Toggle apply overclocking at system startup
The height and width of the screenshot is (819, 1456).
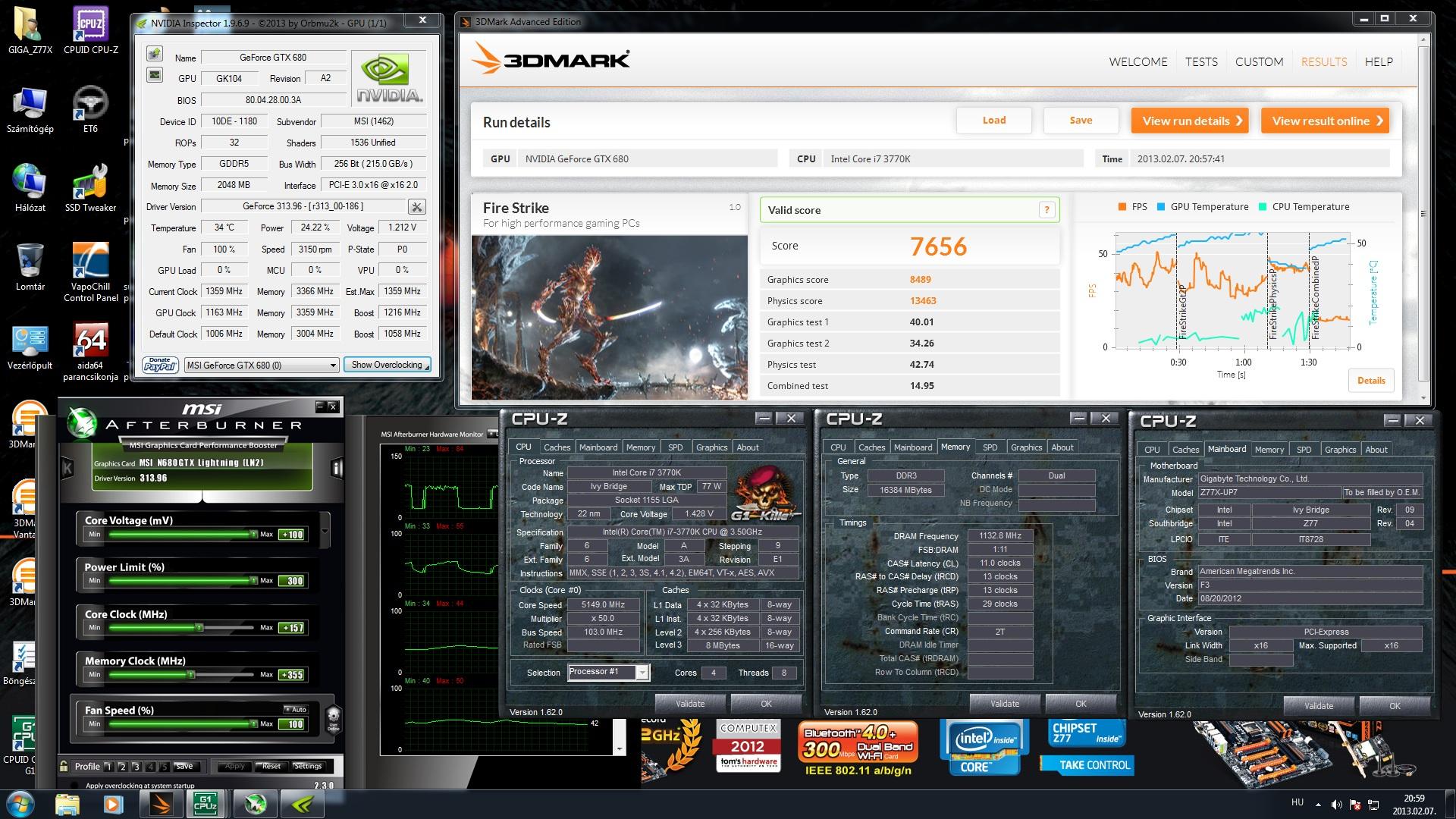pos(74,786)
